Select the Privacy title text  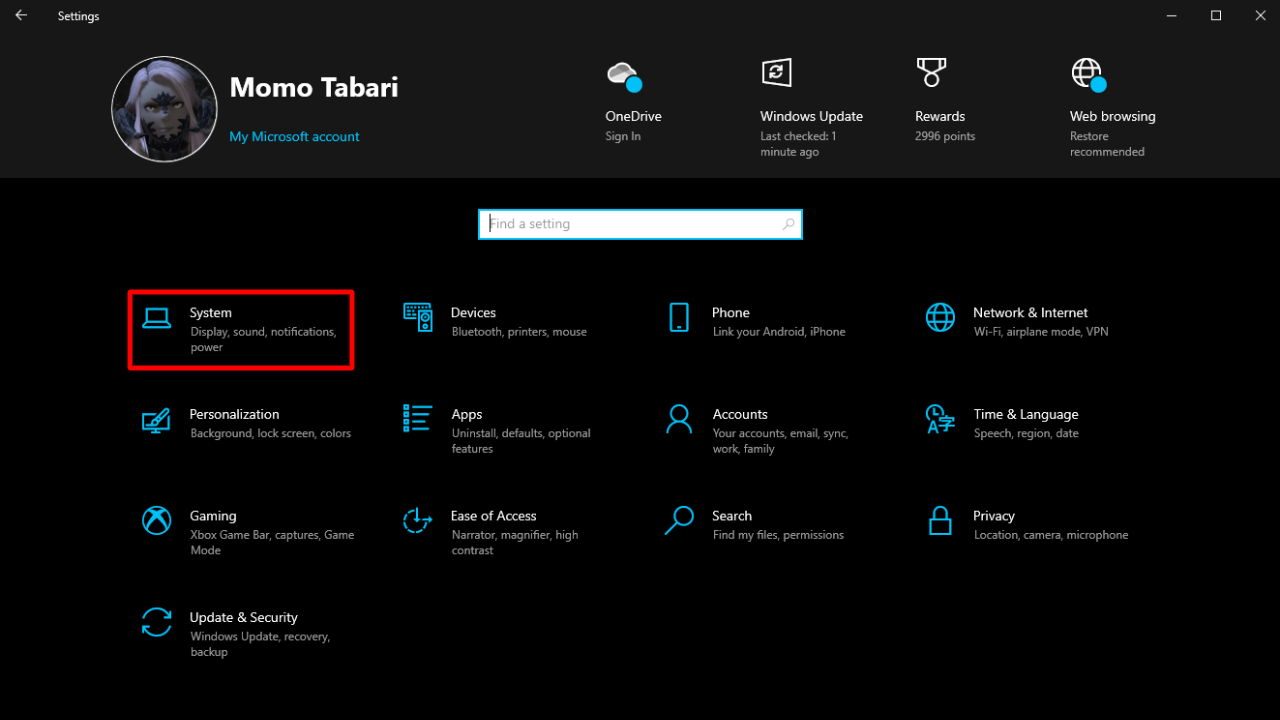994,516
